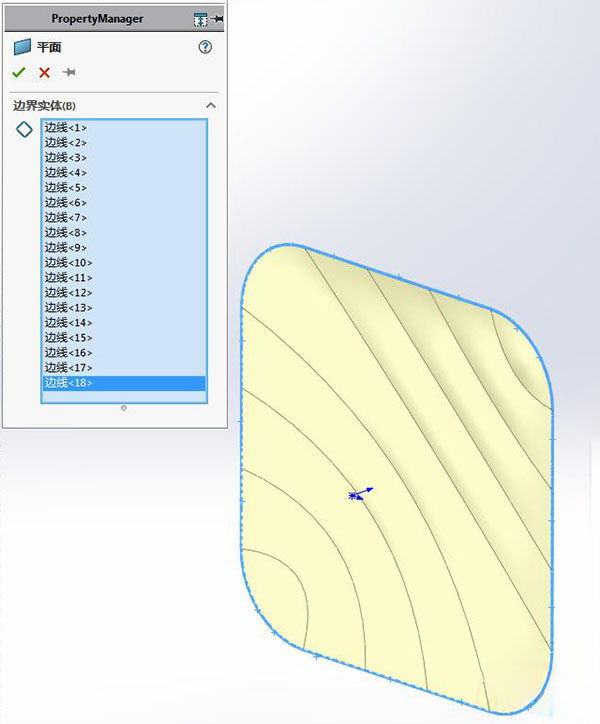The image size is (600, 724).
Task: Pin the PropertyManager with pushpin below title
Action: 69,72
